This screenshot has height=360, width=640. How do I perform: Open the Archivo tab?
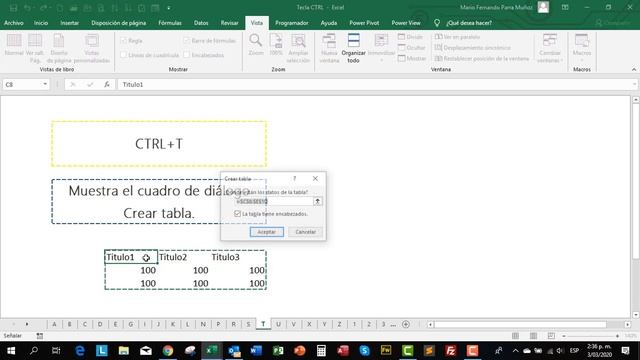[x=13, y=23]
